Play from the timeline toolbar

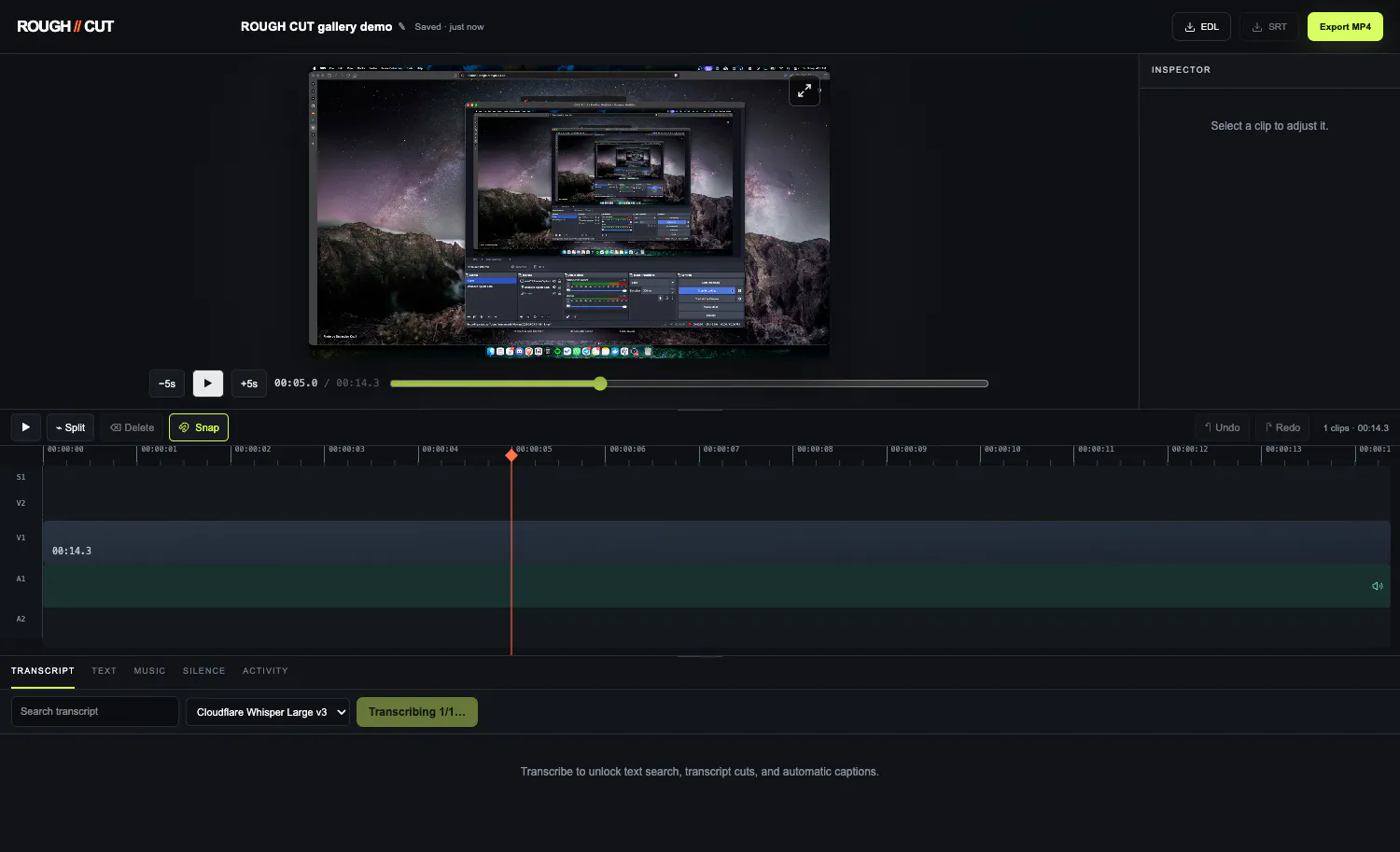(26, 427)
